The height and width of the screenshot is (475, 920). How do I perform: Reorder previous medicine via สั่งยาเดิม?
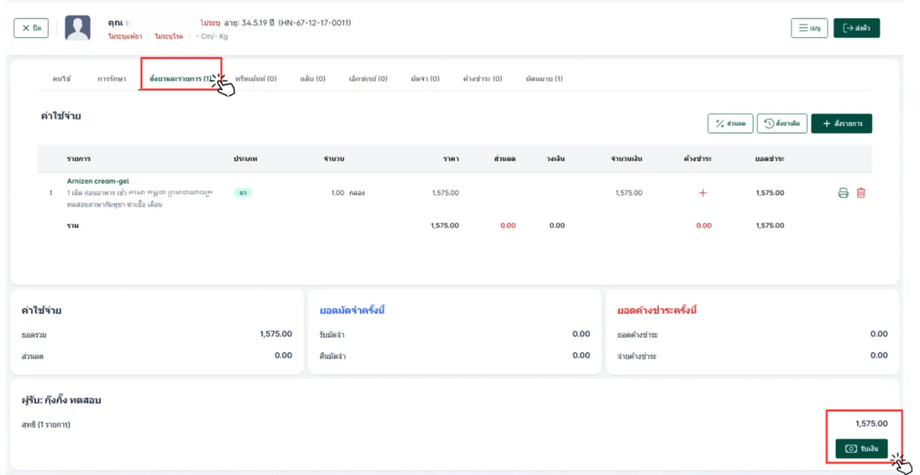click(782, 124)
